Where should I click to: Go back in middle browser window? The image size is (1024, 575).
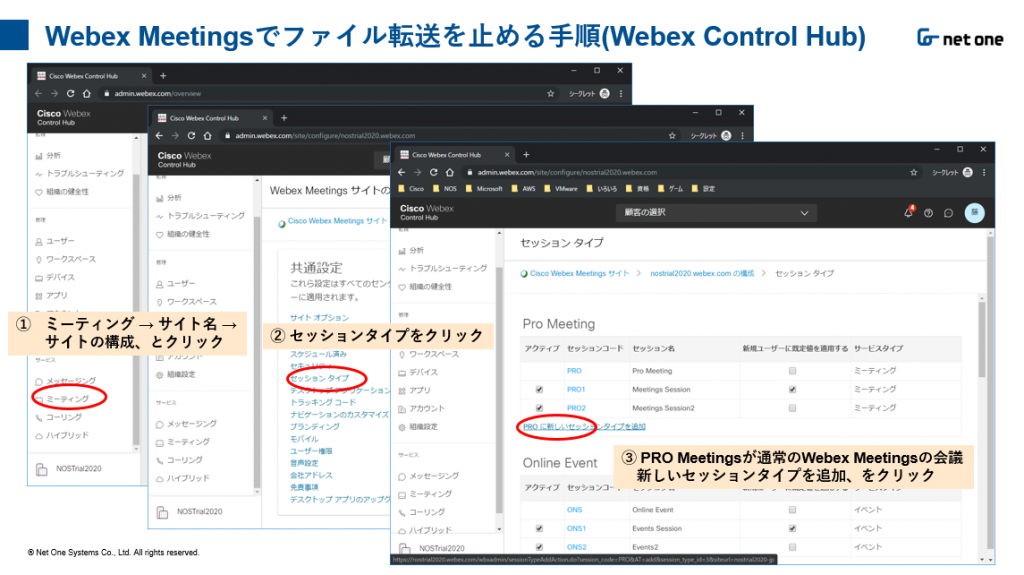click(x=159, y=136)
